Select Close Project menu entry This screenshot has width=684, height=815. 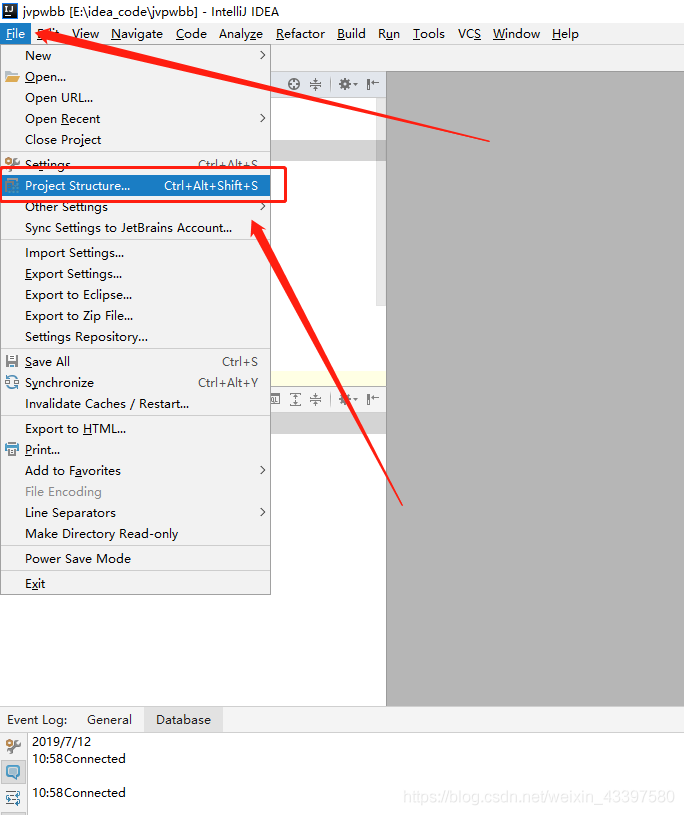pos(136,140)
